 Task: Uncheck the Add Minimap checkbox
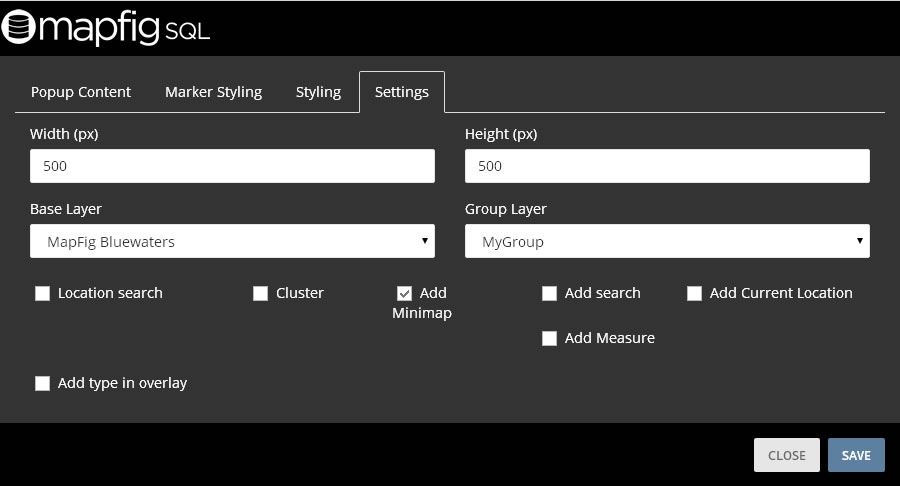[404, 294]
